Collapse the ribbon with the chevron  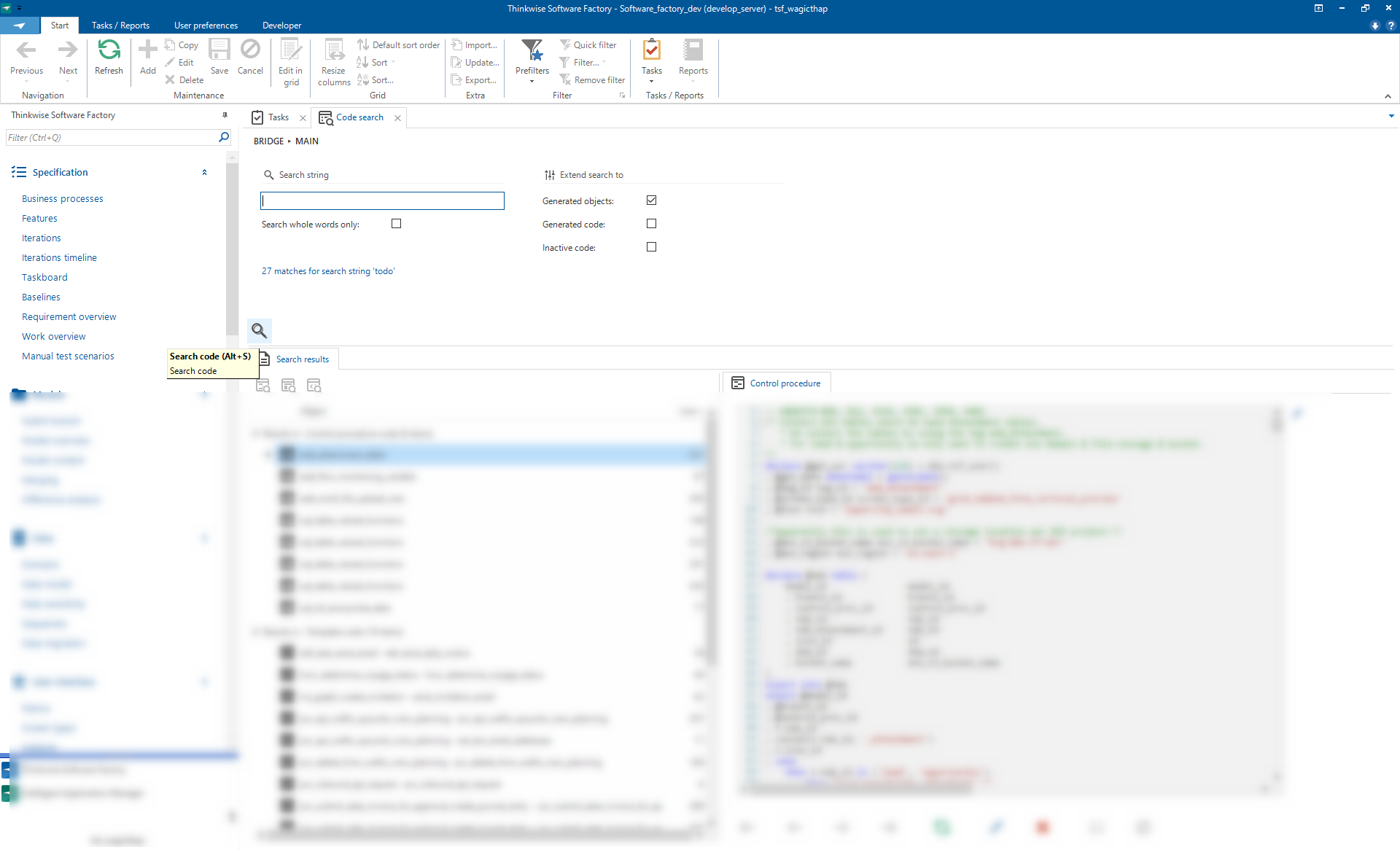tap(1388, 96)
